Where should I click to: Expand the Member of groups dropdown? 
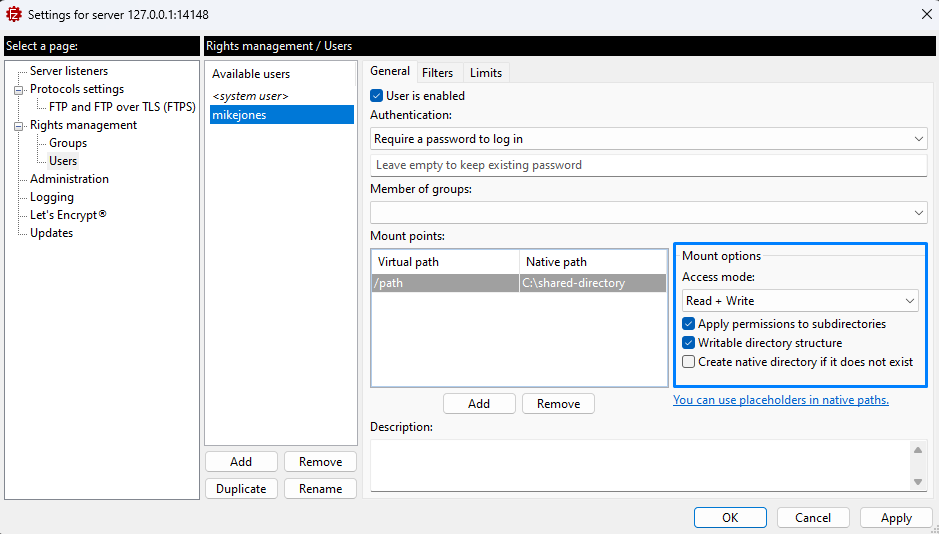coord(648,213)
